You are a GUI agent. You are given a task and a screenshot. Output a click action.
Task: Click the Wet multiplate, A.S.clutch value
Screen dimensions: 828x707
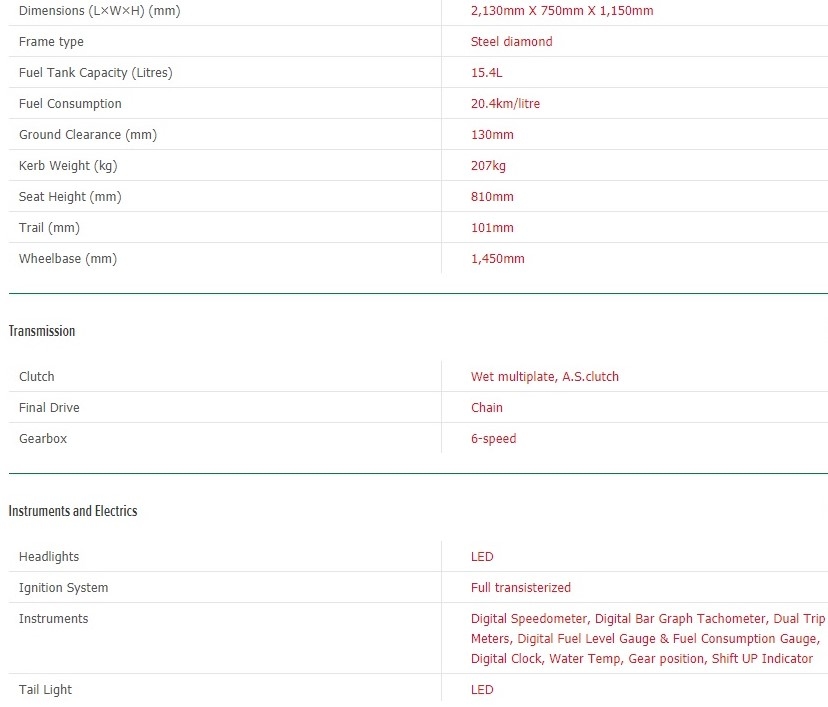pyautogui.click(x=544, y=377)
